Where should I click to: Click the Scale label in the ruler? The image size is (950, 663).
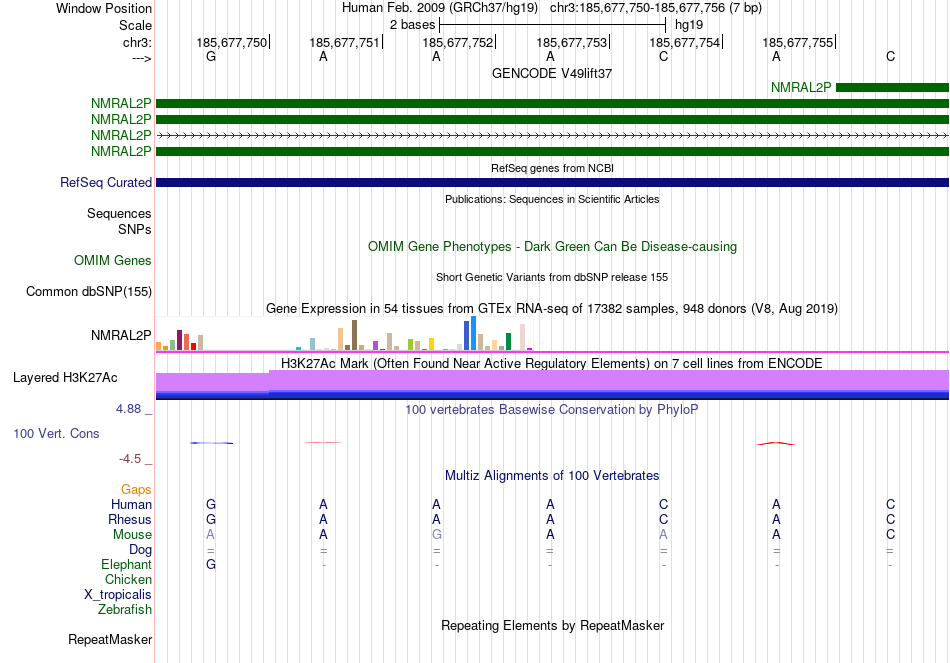[135, 25]
